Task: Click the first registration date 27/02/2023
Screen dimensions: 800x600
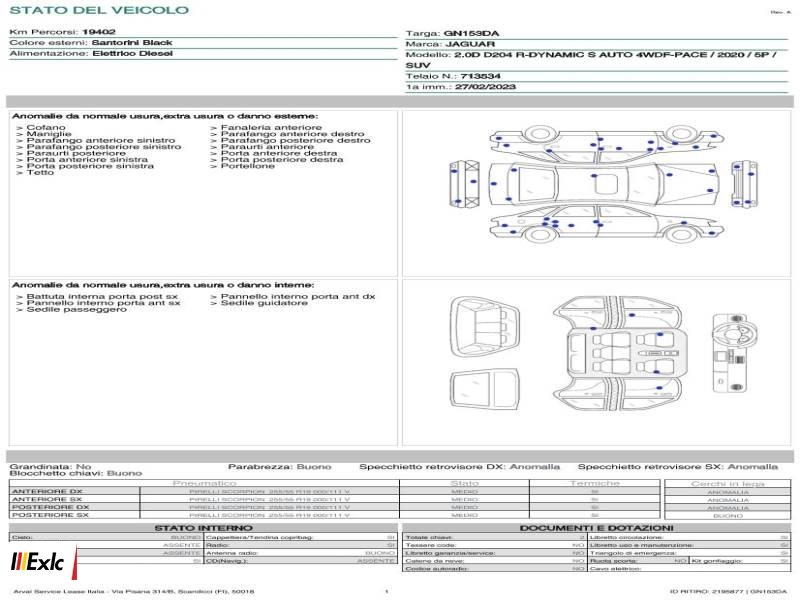Action: pos(485,87)
